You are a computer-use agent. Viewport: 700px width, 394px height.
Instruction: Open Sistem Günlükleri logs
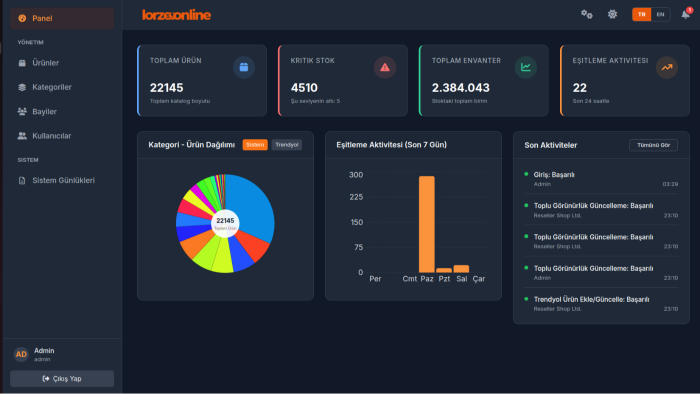coord(62,180)
